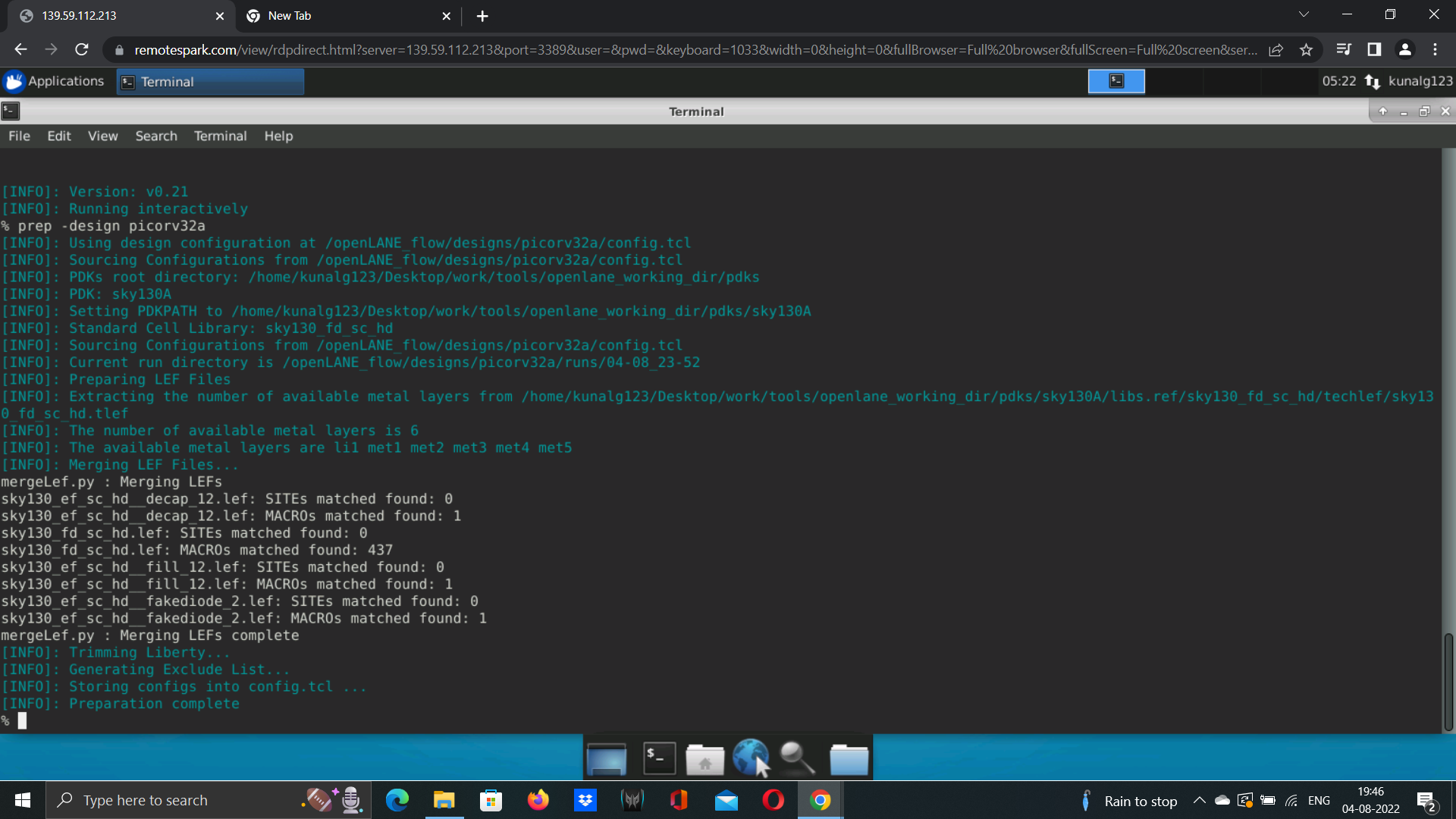
Task: Open the application finder magnifier icon
Action: [797, 758]
